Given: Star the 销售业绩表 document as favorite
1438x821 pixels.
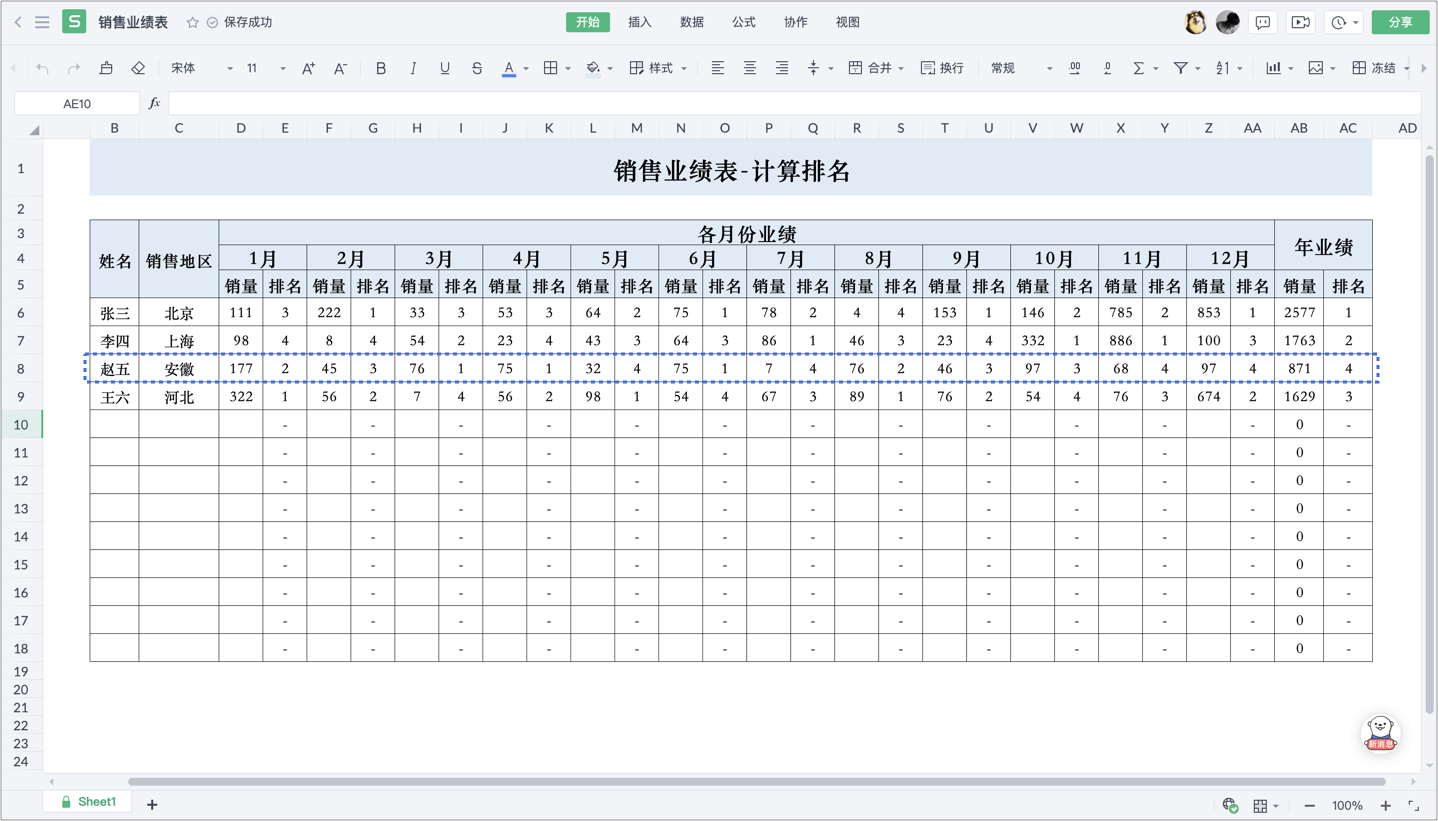Looking at the screenshot, I should click(192, 22).
